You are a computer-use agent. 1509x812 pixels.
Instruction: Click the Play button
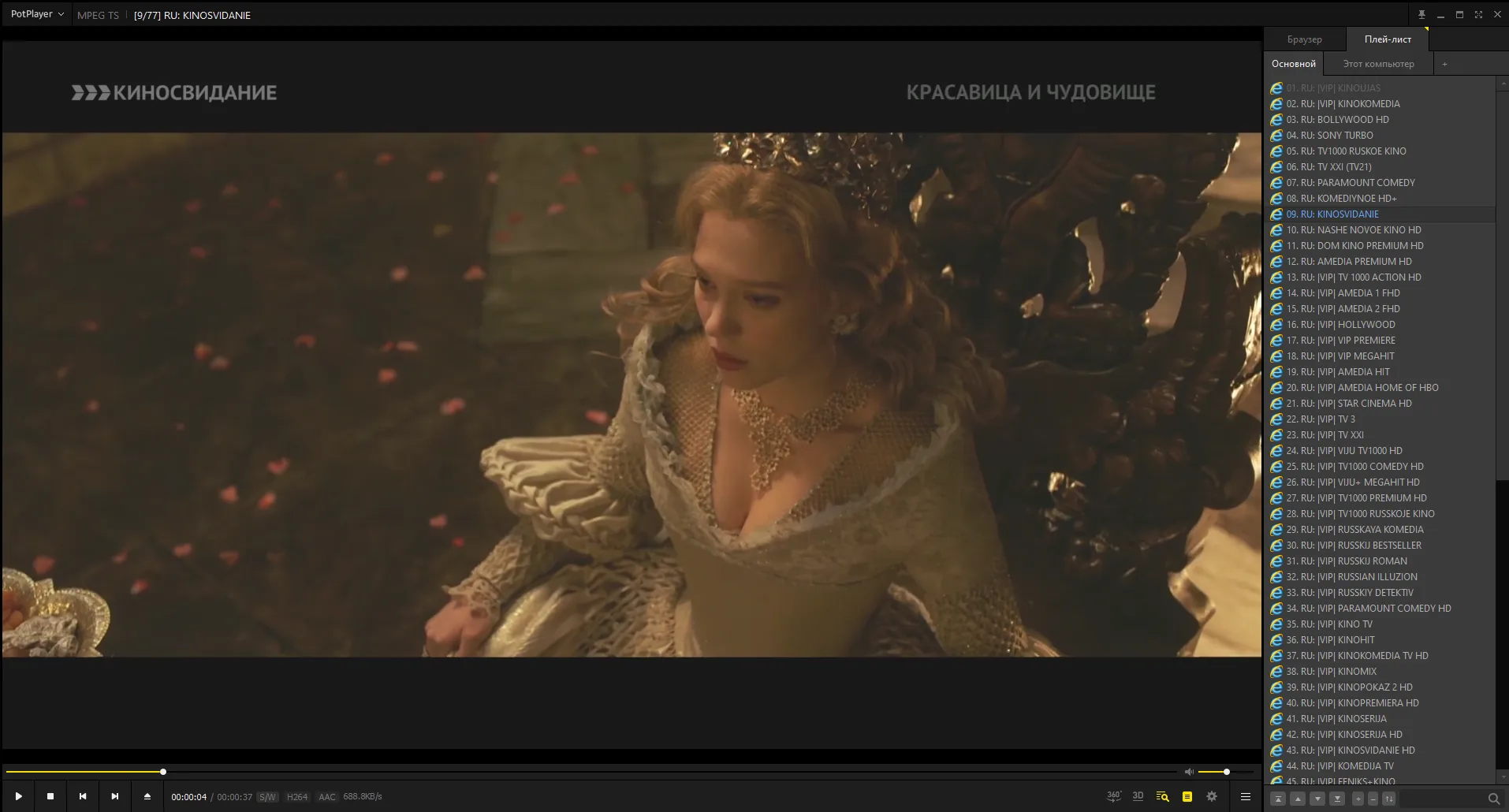(x=18, y=796)
